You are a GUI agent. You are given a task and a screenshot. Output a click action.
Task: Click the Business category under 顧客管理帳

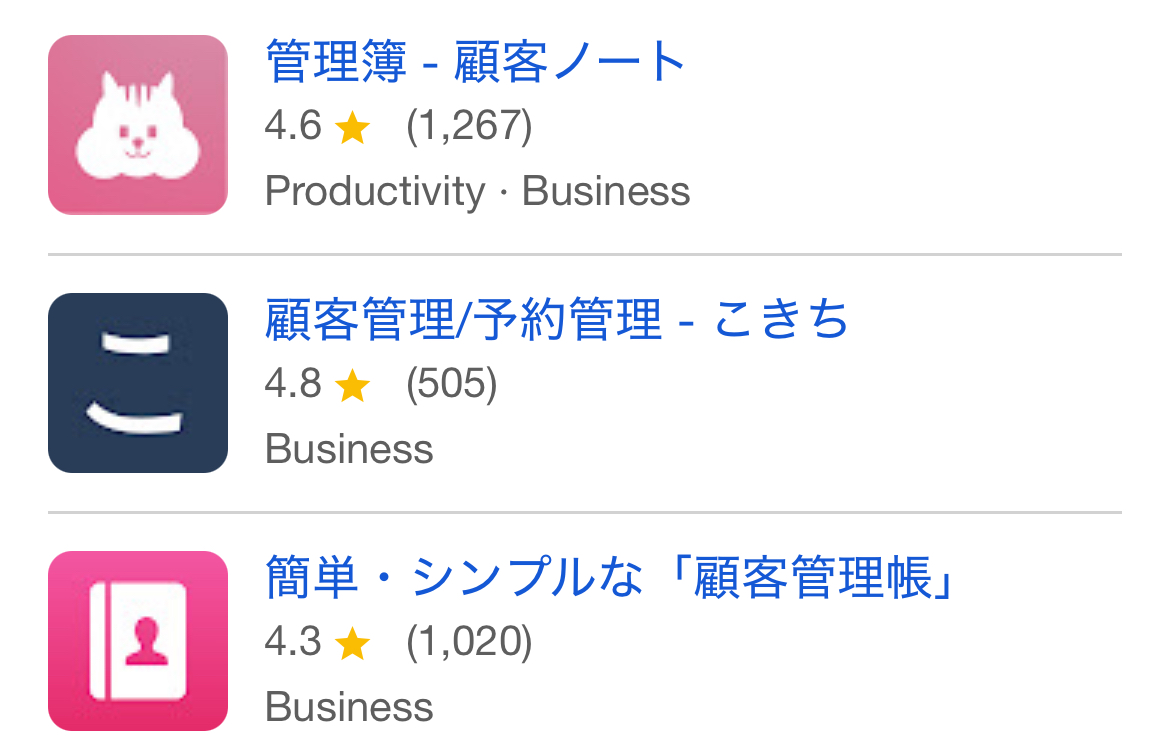tap(349, 708)
